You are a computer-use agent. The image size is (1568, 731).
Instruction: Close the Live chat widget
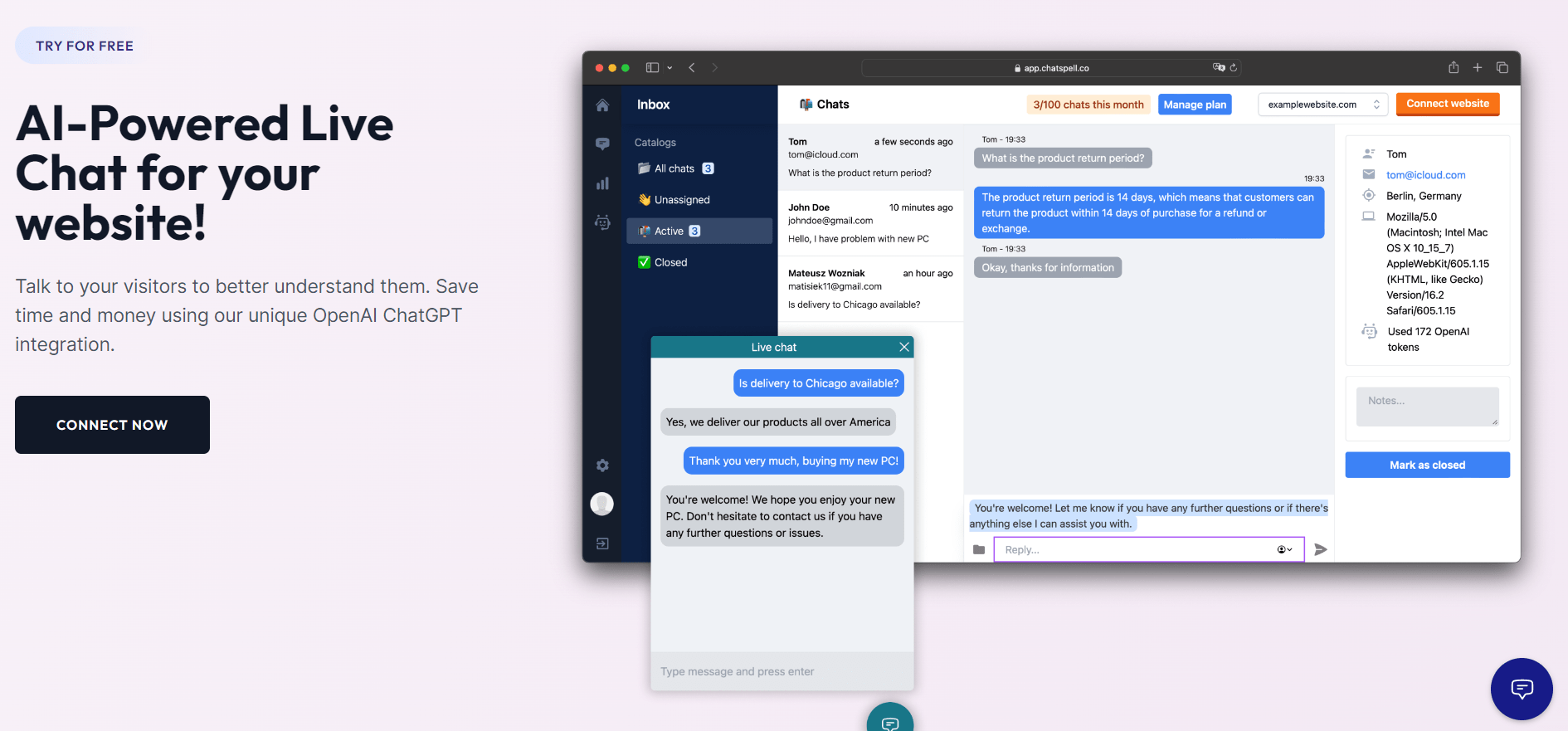(904, 347)
